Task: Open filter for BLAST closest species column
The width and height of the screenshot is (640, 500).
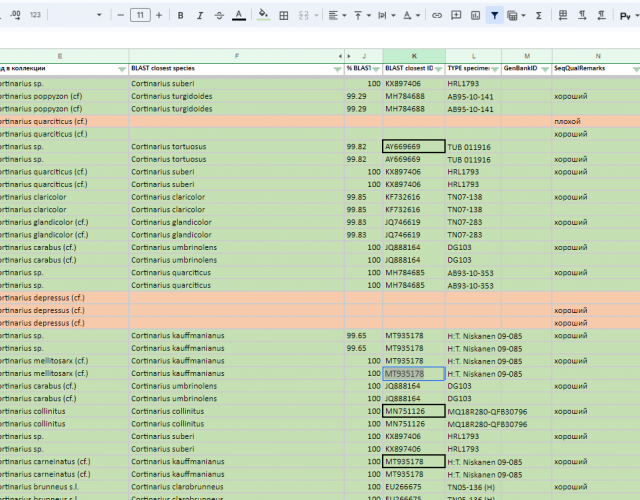Action: point(336,69)
